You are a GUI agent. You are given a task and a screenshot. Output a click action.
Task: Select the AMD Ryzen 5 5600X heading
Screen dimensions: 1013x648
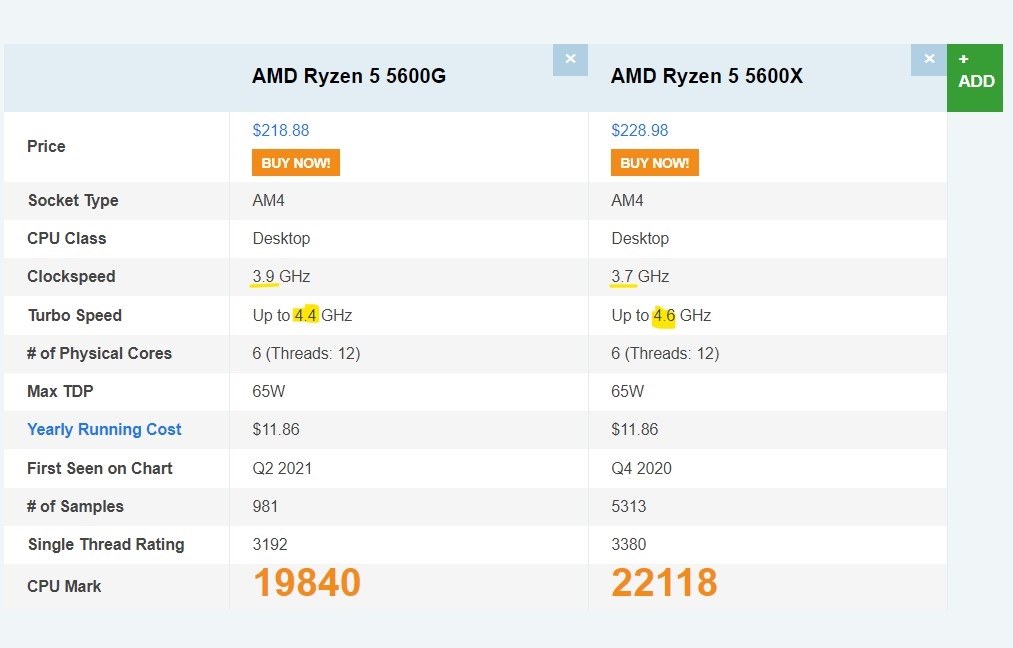[707, 76]
